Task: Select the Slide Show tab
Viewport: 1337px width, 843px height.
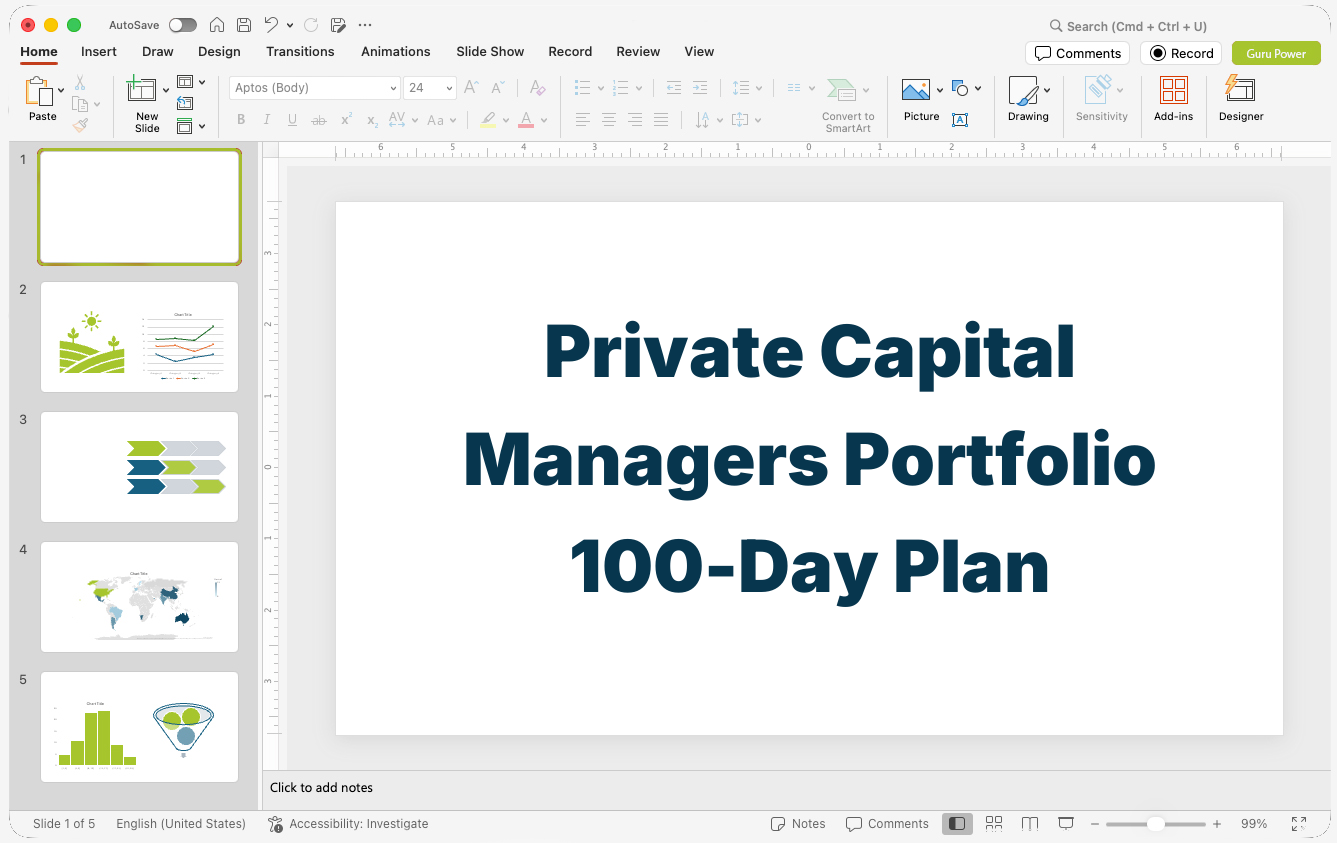Action: 490,51
